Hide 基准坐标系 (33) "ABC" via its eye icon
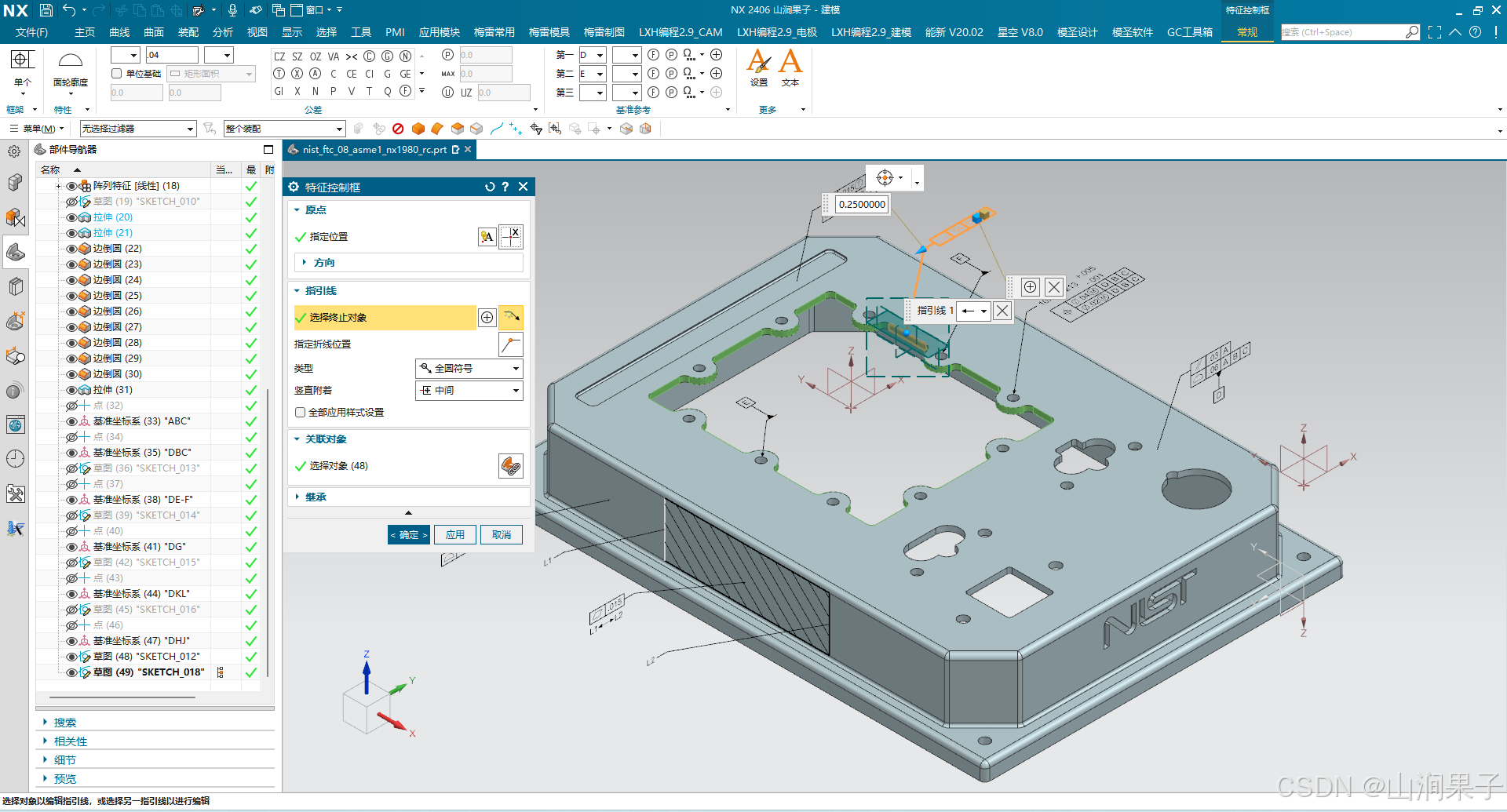Image resolution: width=1507 pixels, height=812 pixels. (71, 421)
